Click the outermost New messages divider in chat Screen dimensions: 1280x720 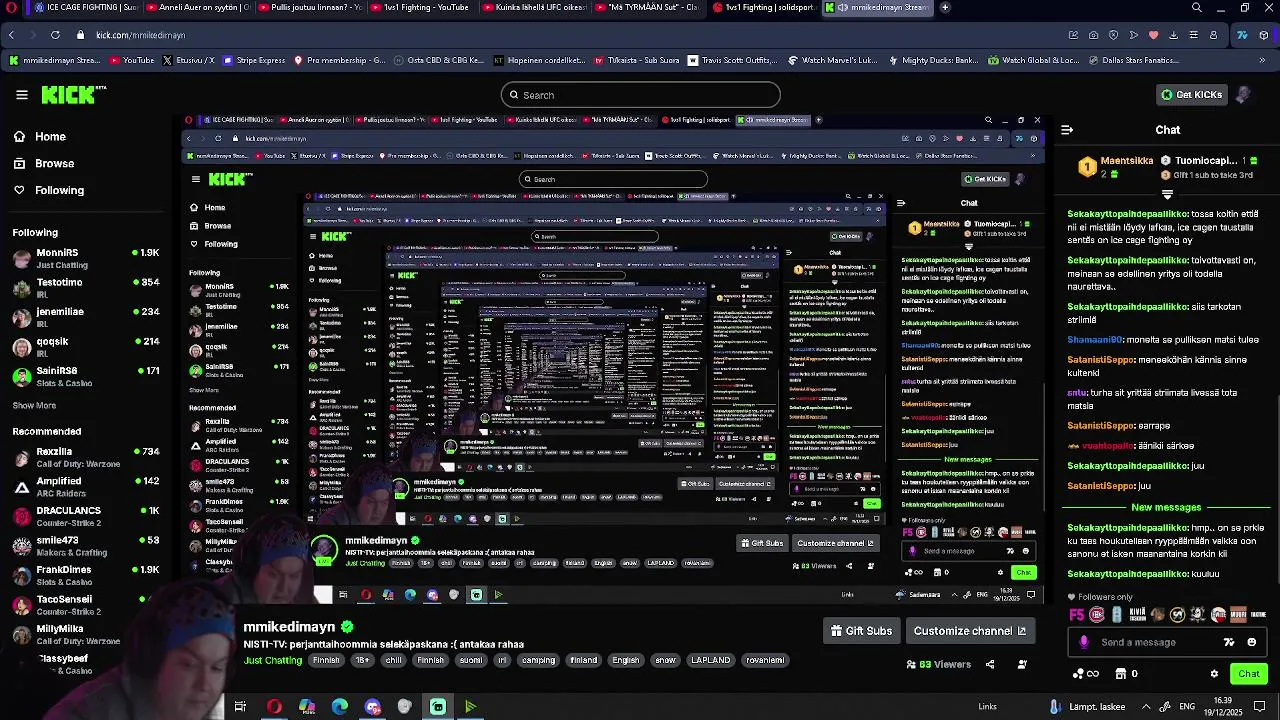[x=1166, y=507]
